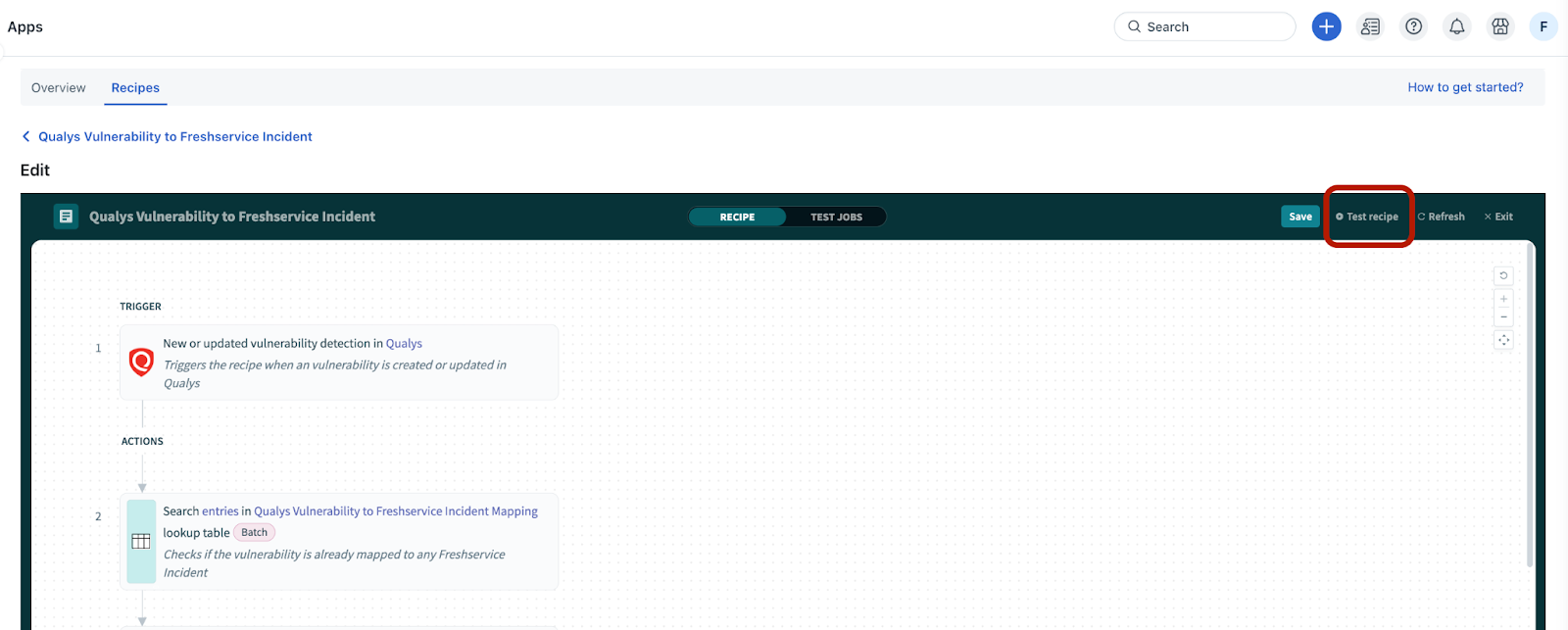Select the Search entries action card
Image resolution: width=1568 pixels, height=630 pixels.
[x=339, y=542]
